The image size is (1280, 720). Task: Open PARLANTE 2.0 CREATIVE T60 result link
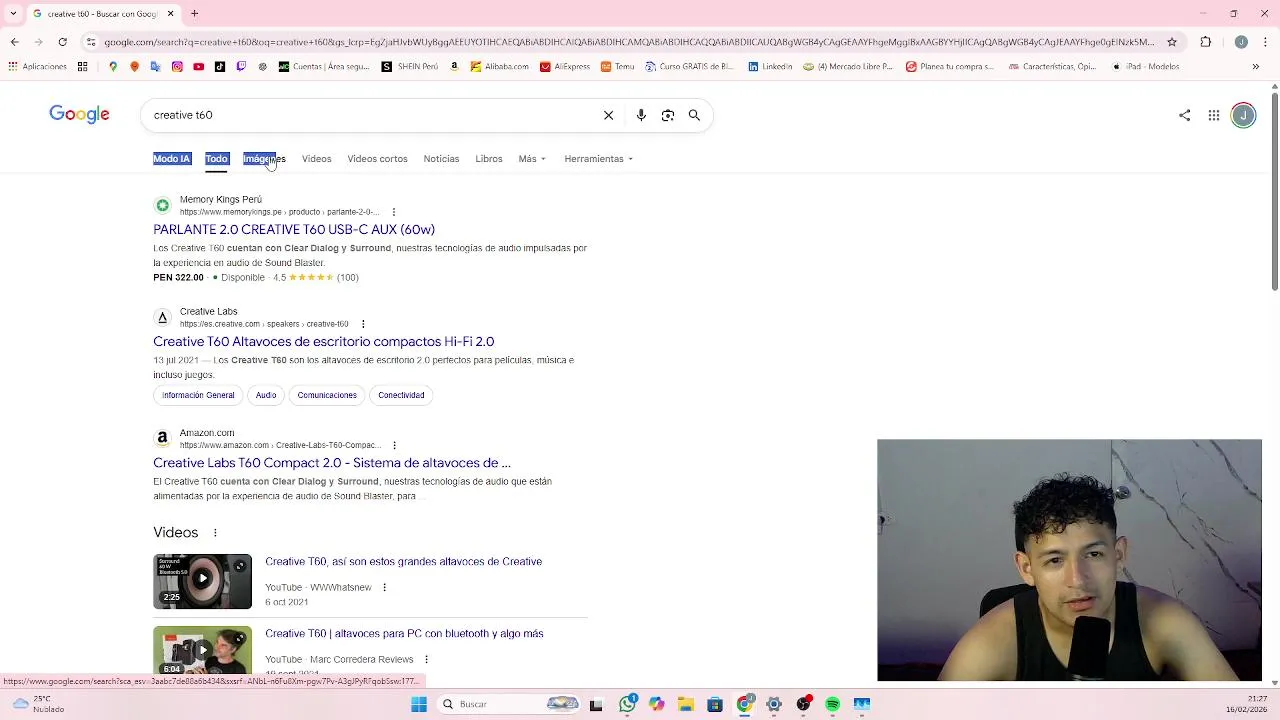coord(294,230)
